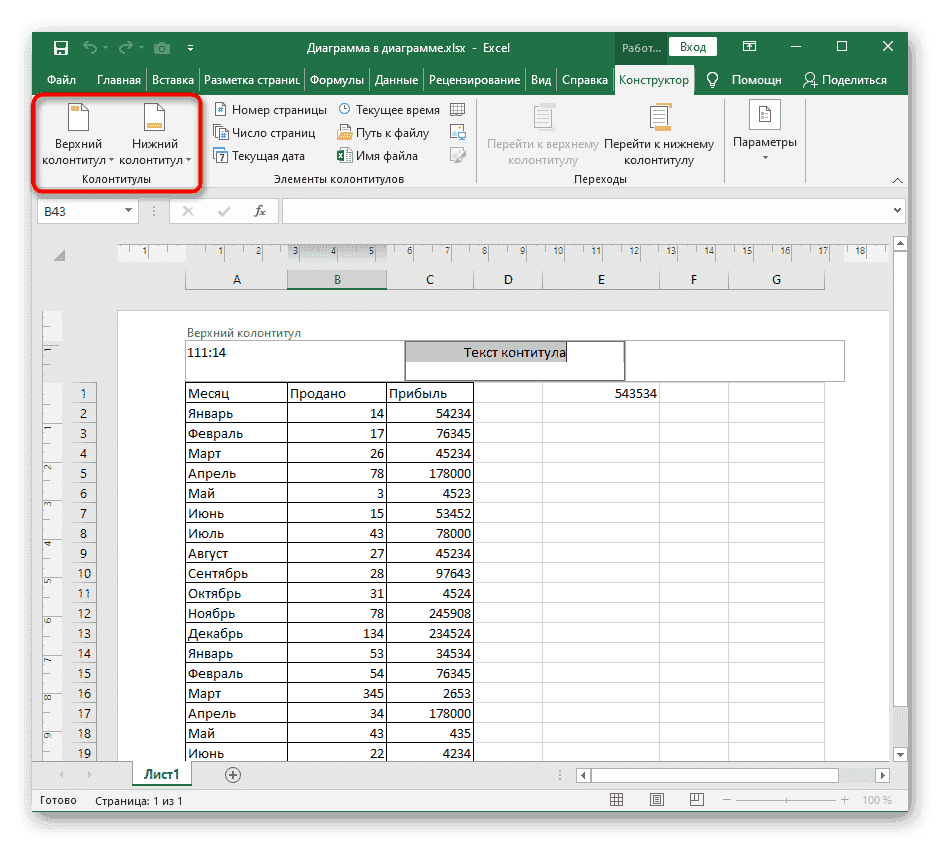Save the workbook with the floppy disk icon
Screen dimensions: 940x844
click(60, 48)
